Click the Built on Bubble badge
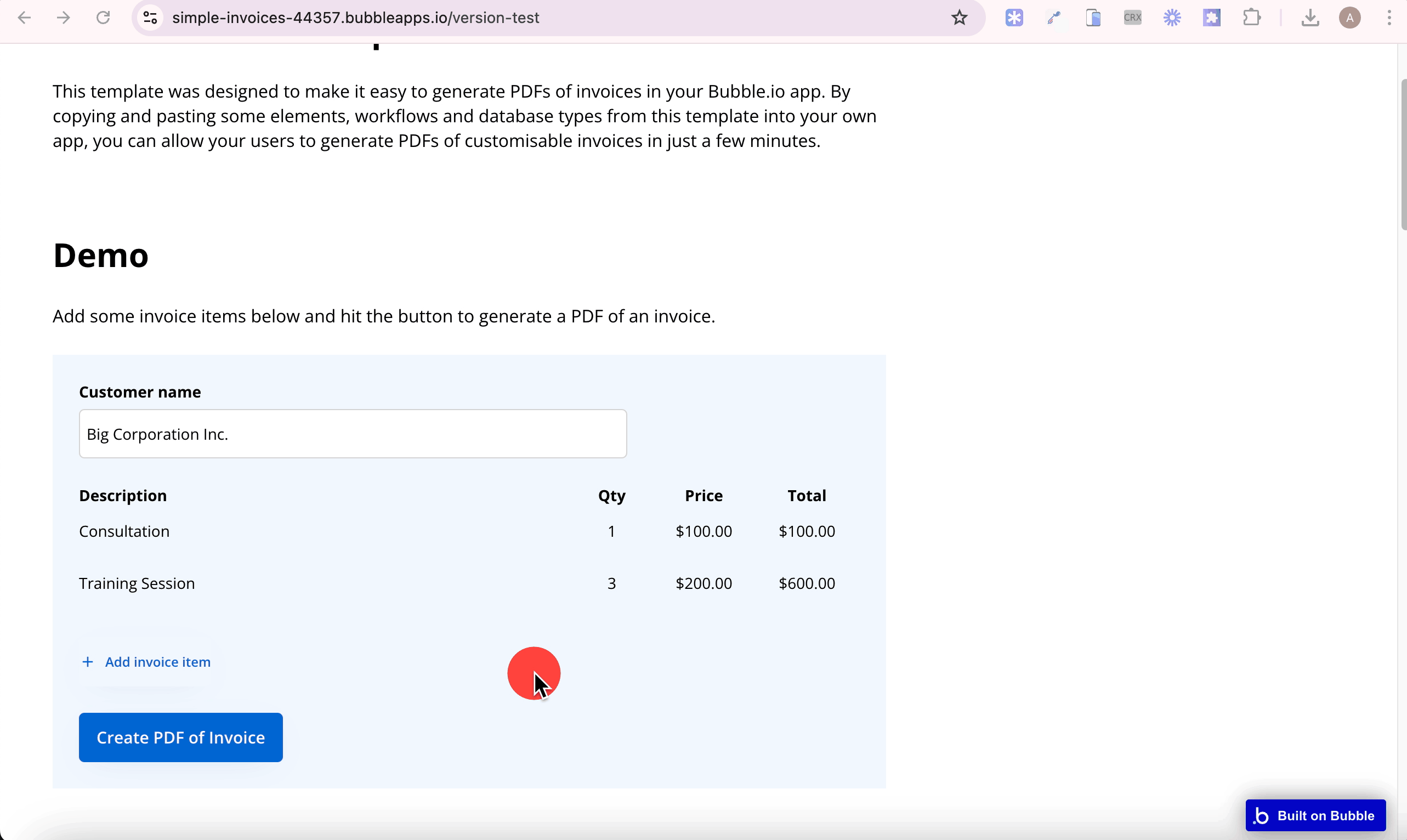Screen dimensions: 1407x840 tap(1315, 815)
